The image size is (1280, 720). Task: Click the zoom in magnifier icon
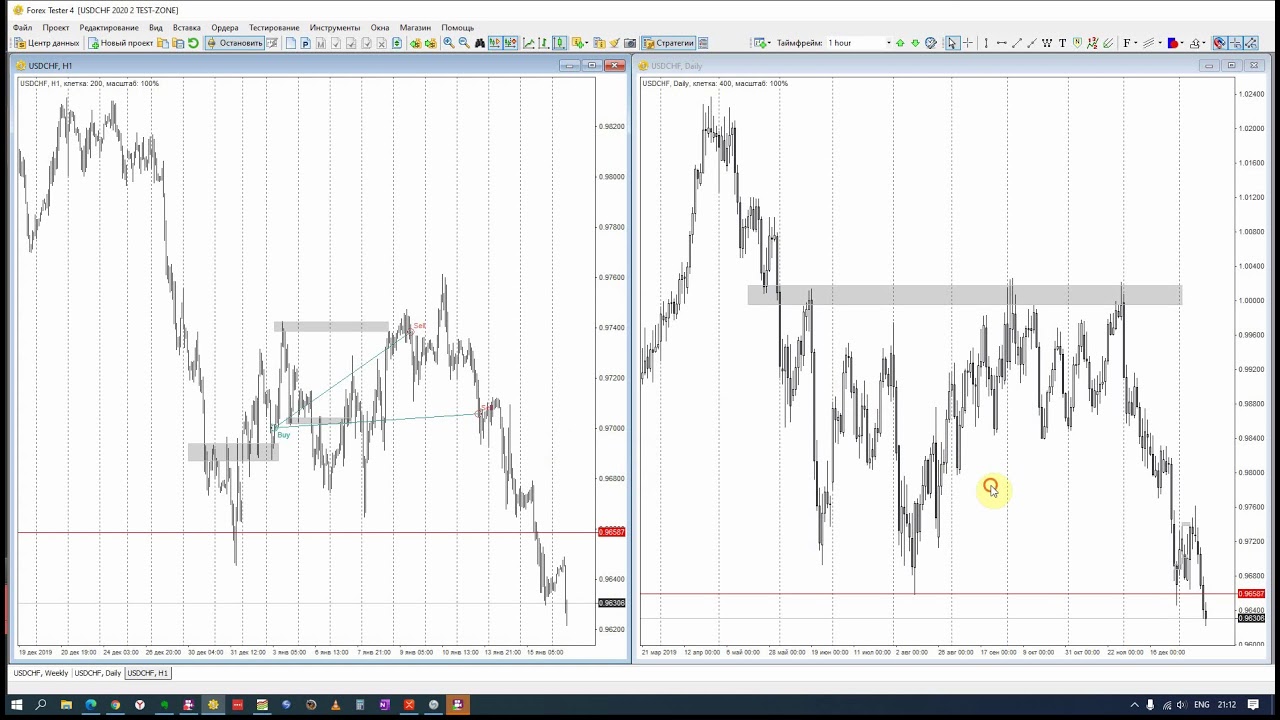click(449, 43)
